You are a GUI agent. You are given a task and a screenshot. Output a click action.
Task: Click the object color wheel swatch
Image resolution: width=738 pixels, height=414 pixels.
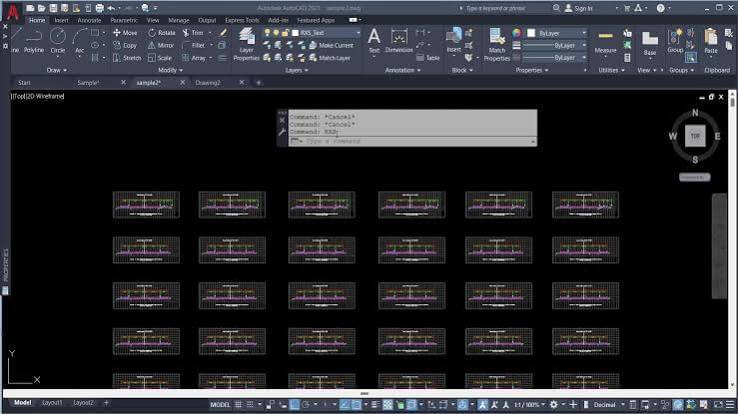[x=517, y=33]
